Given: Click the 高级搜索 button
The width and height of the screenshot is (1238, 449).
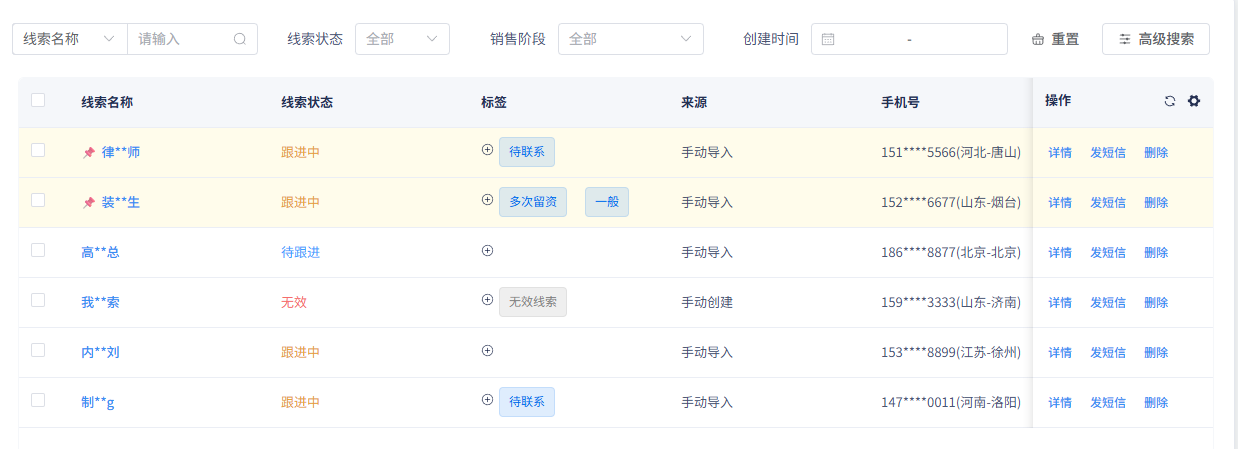Looking at the screenshot, I should pyautogui.click(x=1155, y=39).
